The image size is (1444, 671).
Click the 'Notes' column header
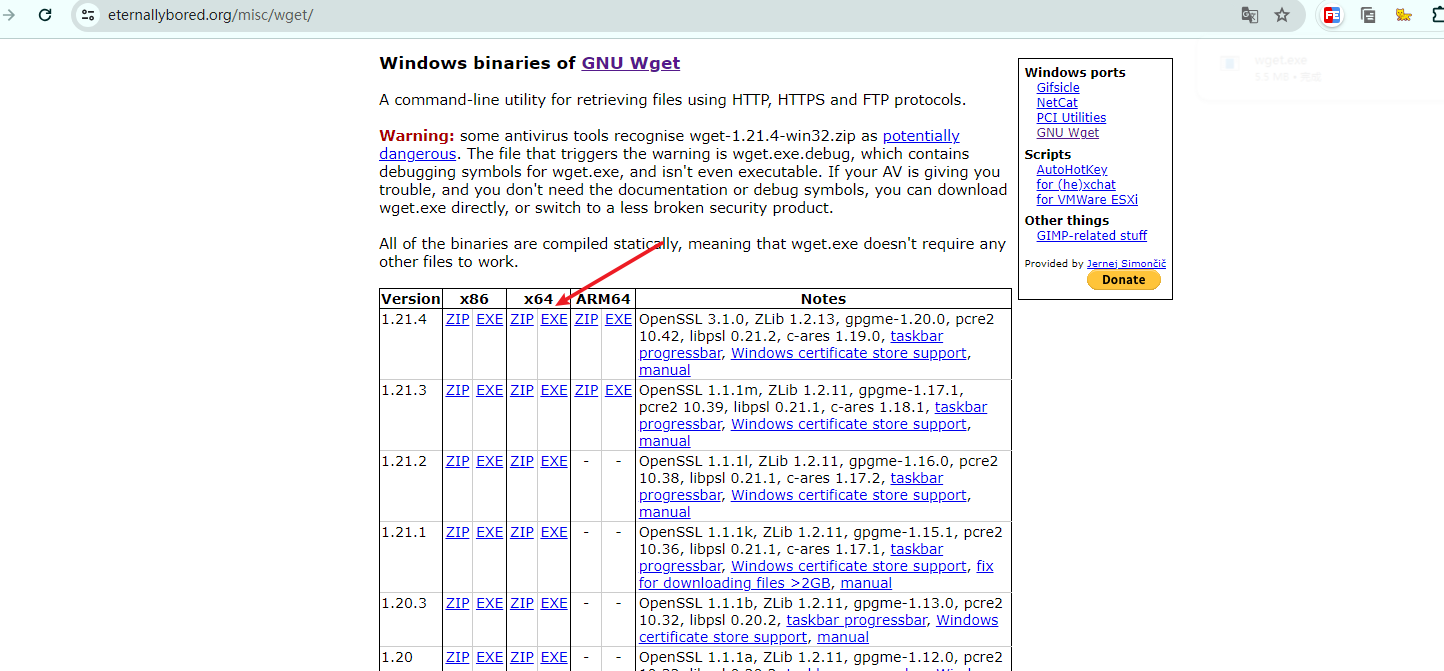tap(824, 298)
